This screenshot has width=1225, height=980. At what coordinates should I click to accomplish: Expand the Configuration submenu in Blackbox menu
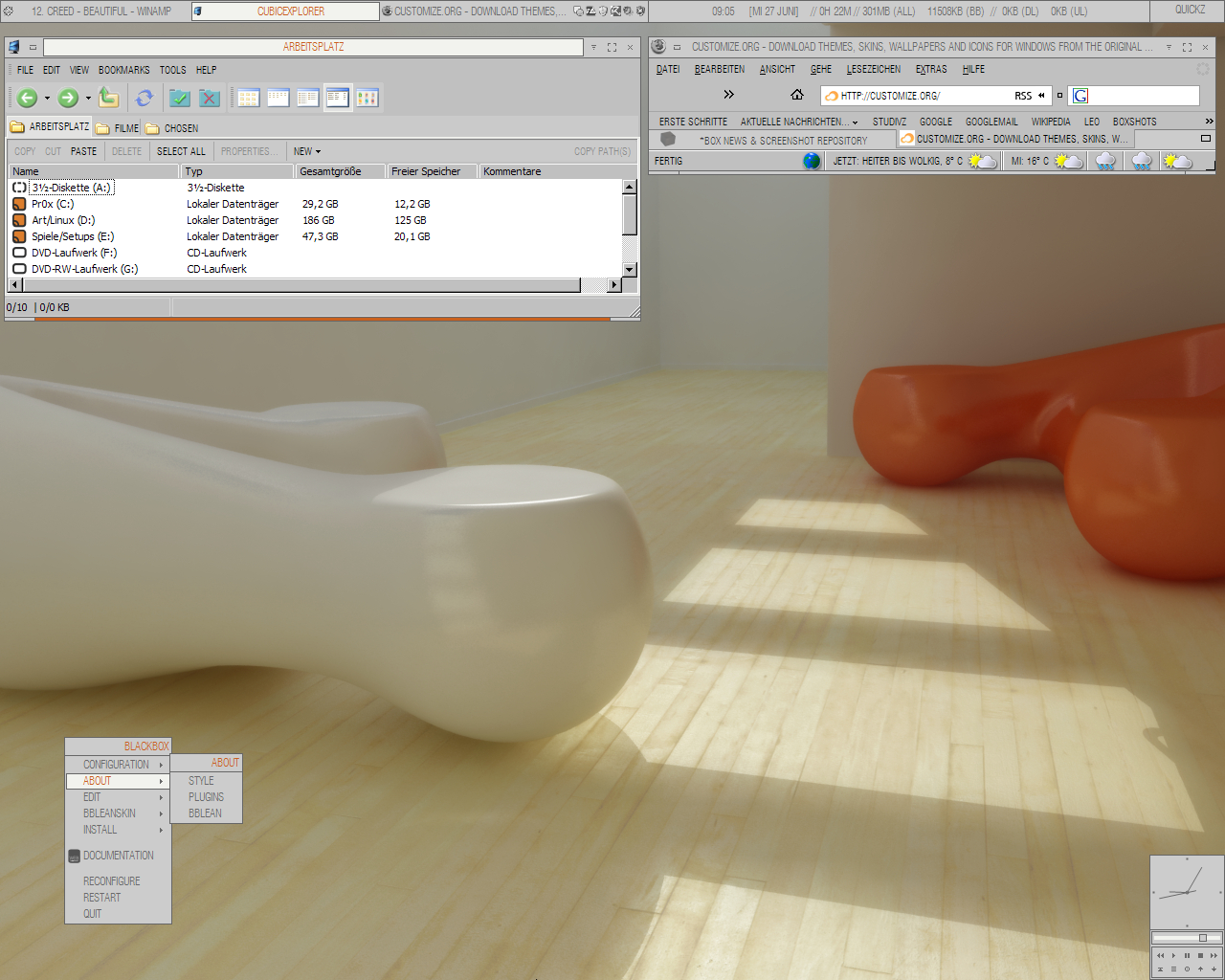pos(117,765)
